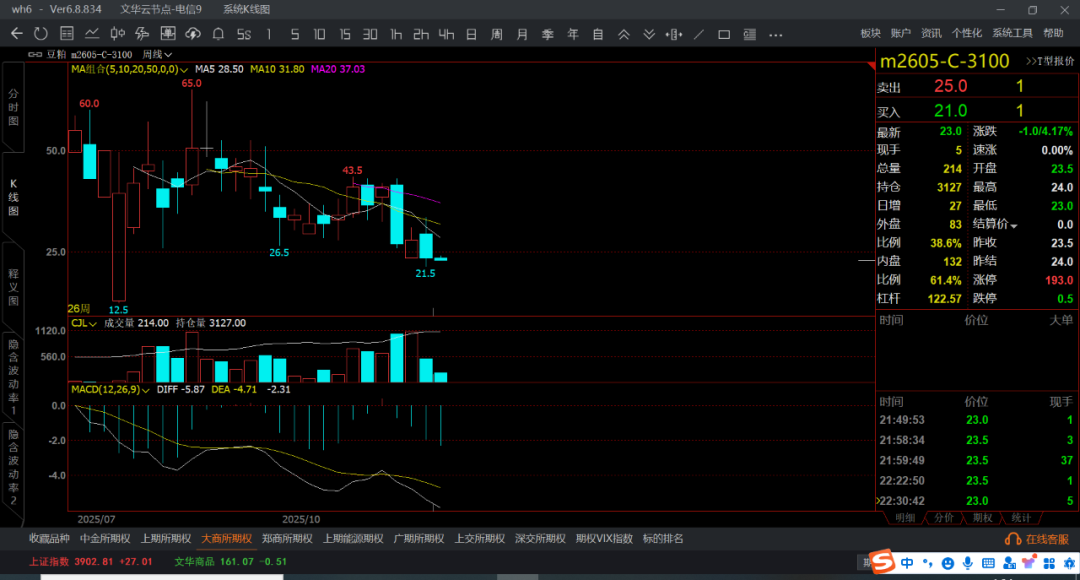Viewport: 1080px width, 580px height.
Task: Open 在线客服 online support
Action: coord(1039,539)
